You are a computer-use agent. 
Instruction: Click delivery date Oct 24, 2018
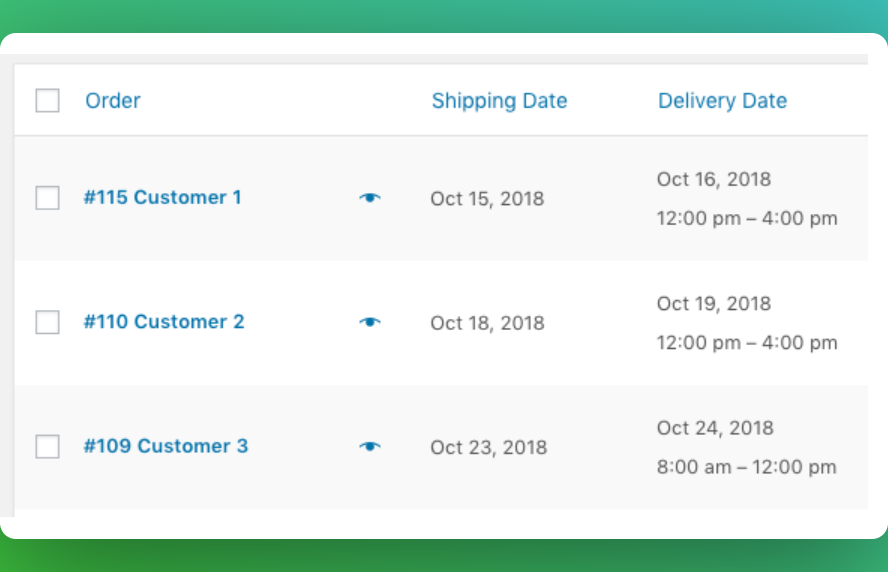click(715, 428)
